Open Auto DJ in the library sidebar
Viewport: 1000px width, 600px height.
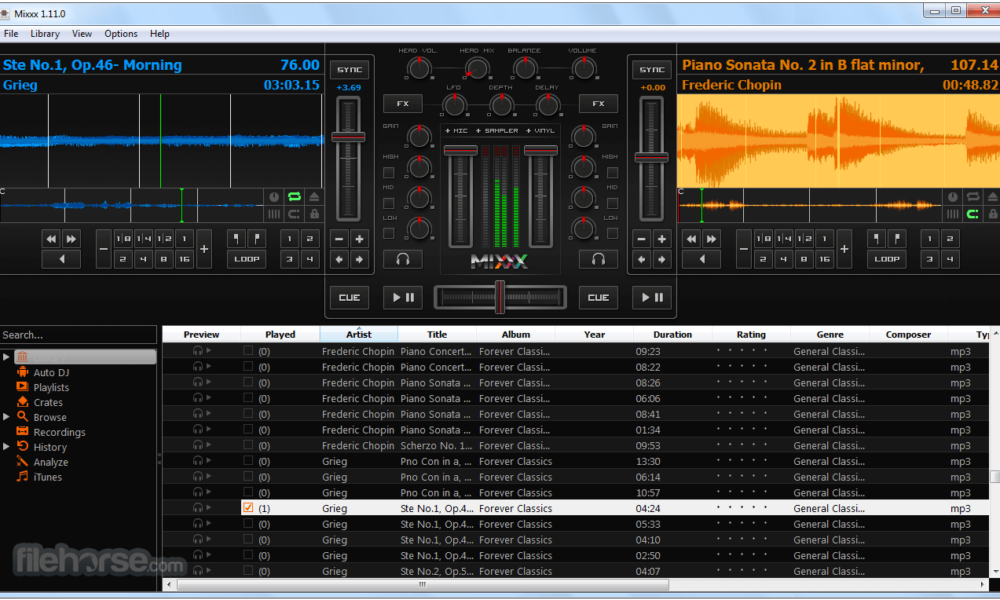[x=51, y=372]
